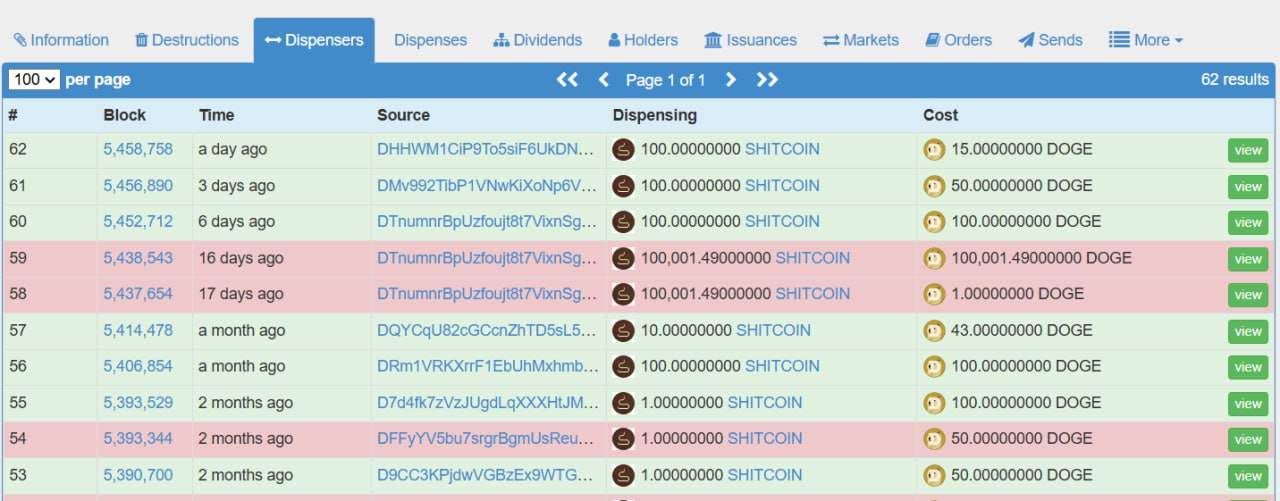View dispenser number 56
Image resolution: width=1280 pixels, height=501 pixels.
click(x=1248, y=367)
